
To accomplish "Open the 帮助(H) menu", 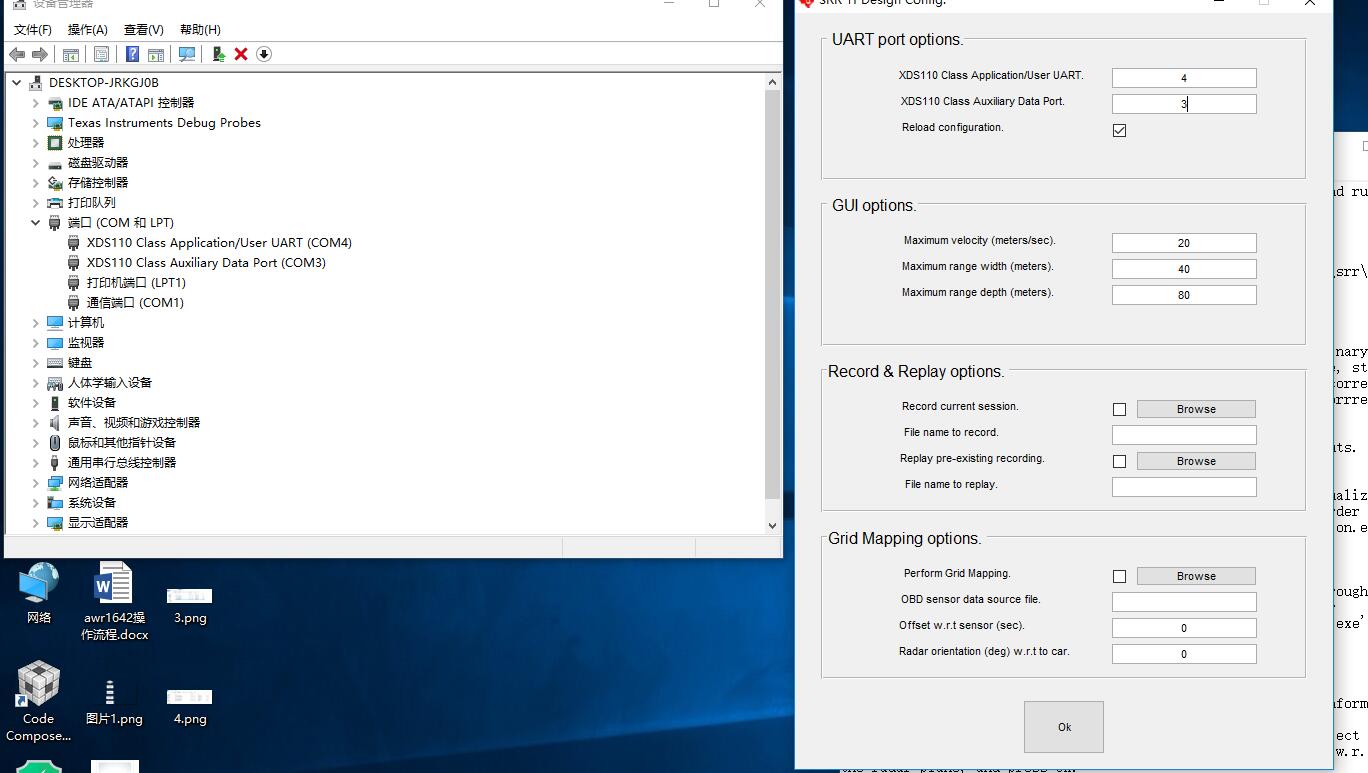I will 200,30.
